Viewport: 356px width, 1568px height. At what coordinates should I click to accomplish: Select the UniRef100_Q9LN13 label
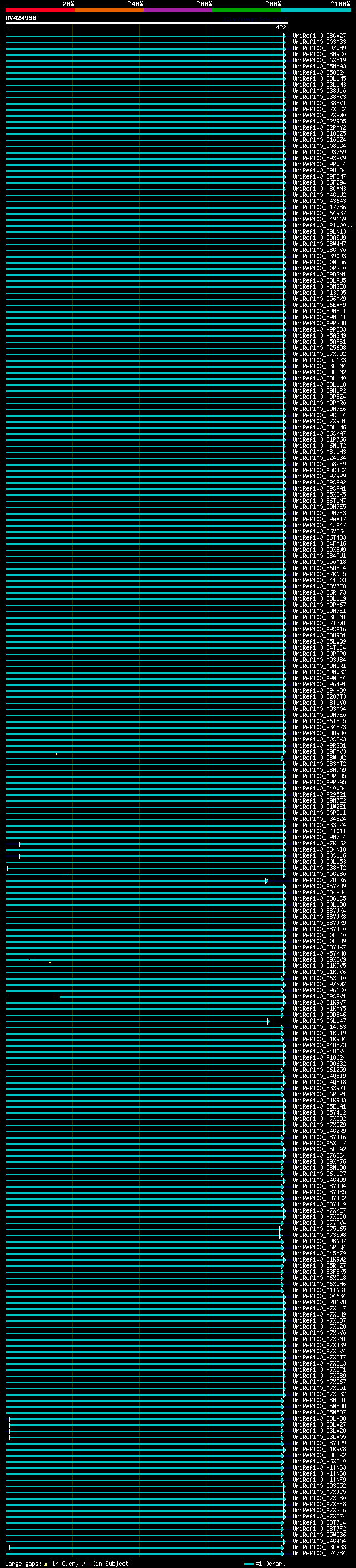319,232
